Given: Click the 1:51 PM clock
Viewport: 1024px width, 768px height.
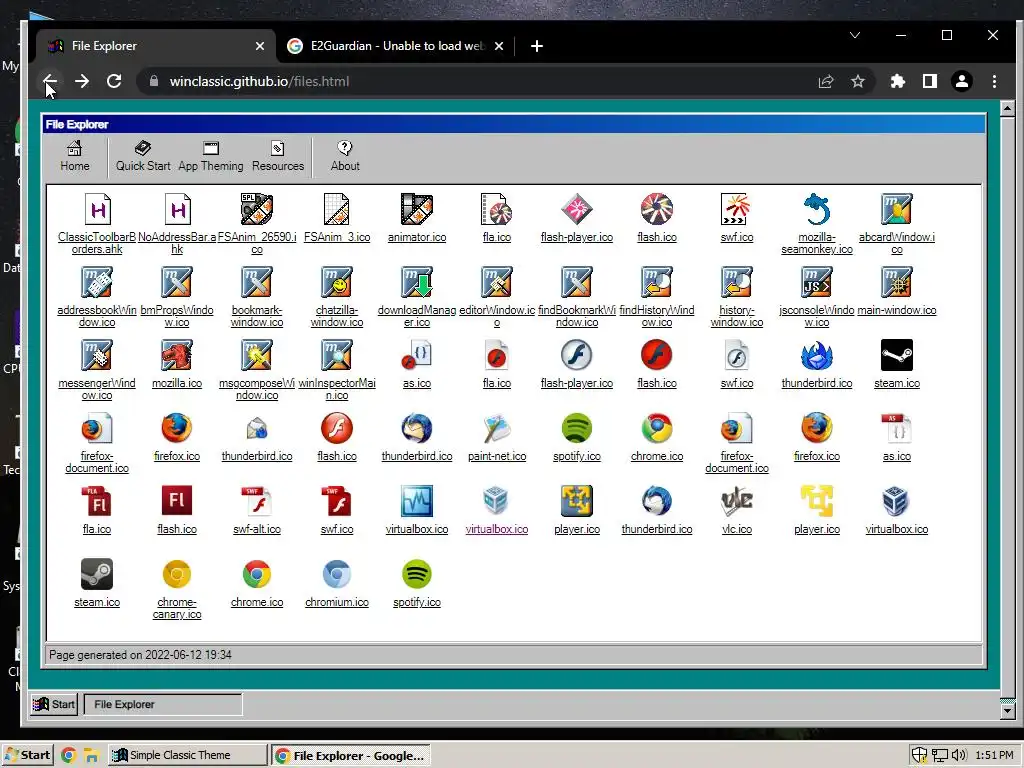Looking at the screenshot, I should click(x=994, y=755).
